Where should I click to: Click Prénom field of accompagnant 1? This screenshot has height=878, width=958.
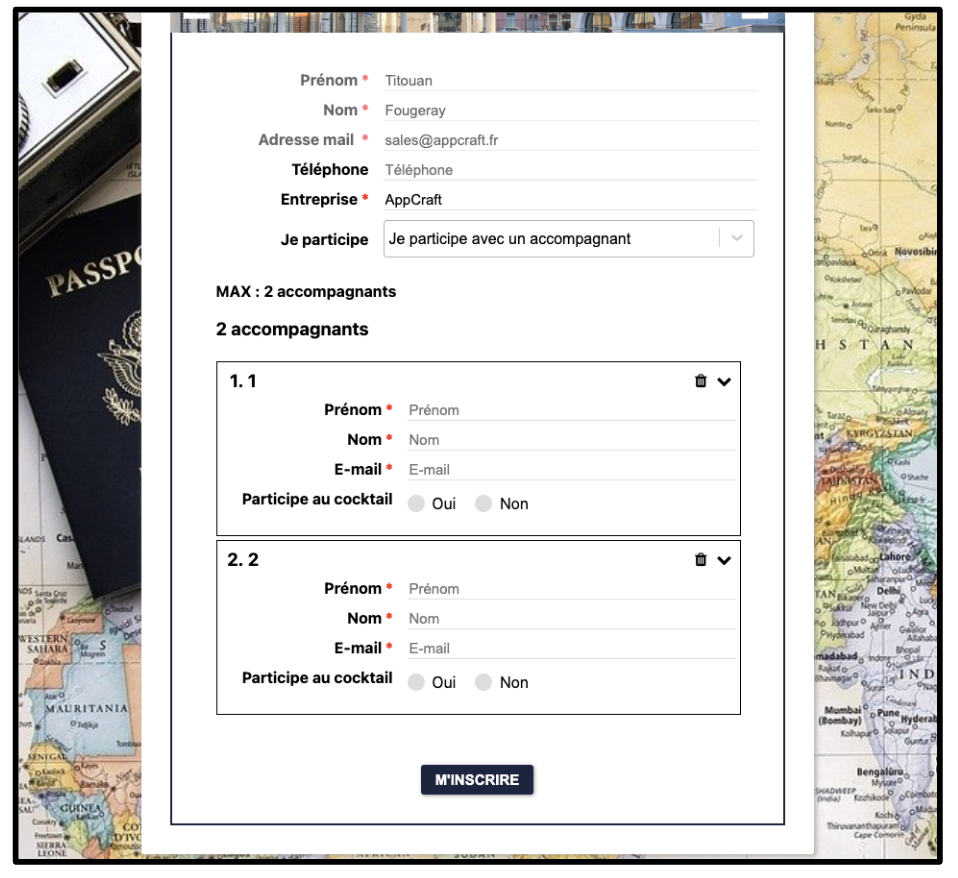pos(570,410)
